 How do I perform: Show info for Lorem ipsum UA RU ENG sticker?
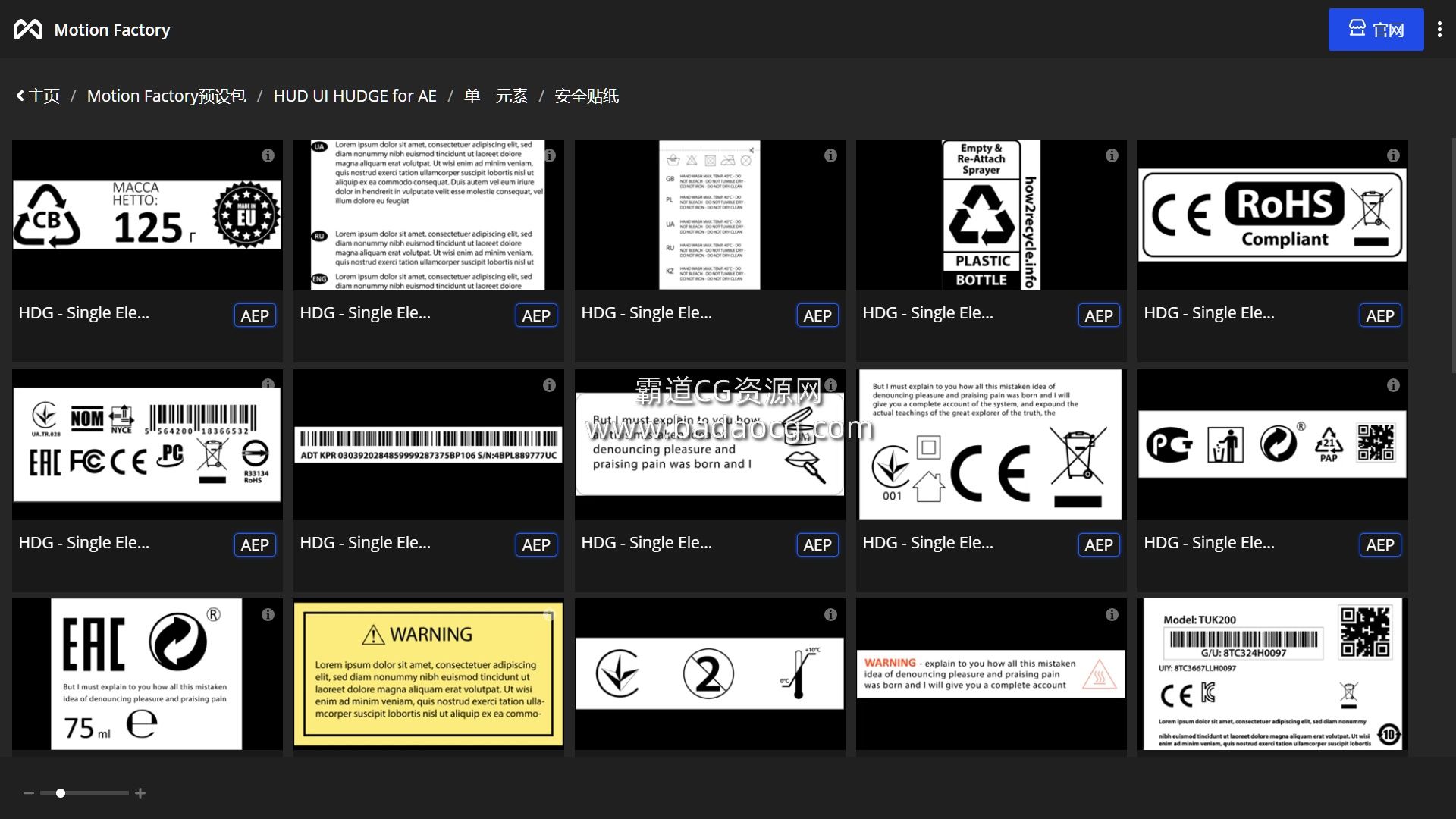(550, 155)
